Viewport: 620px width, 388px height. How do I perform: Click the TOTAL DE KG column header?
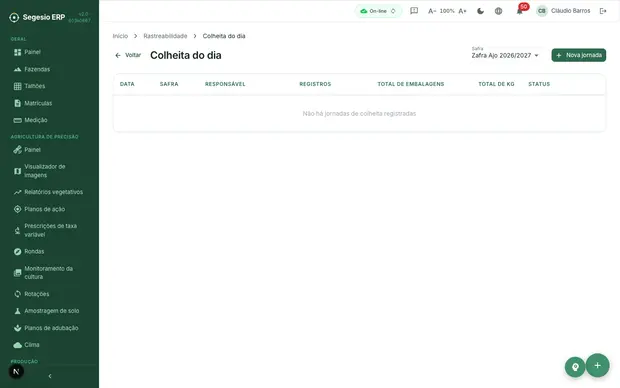click(496, 84)
